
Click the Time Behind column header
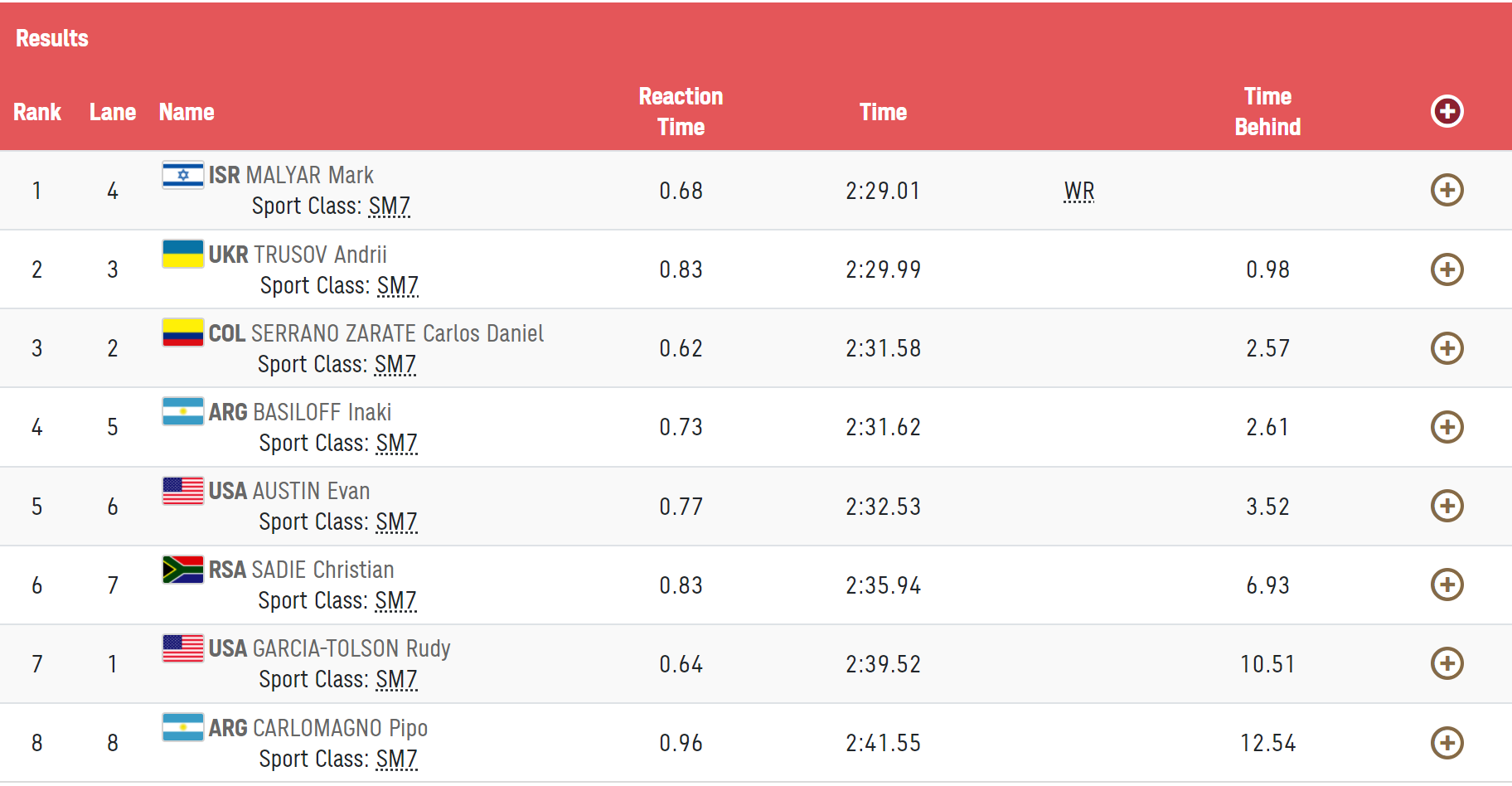(x=1267, y=111)
